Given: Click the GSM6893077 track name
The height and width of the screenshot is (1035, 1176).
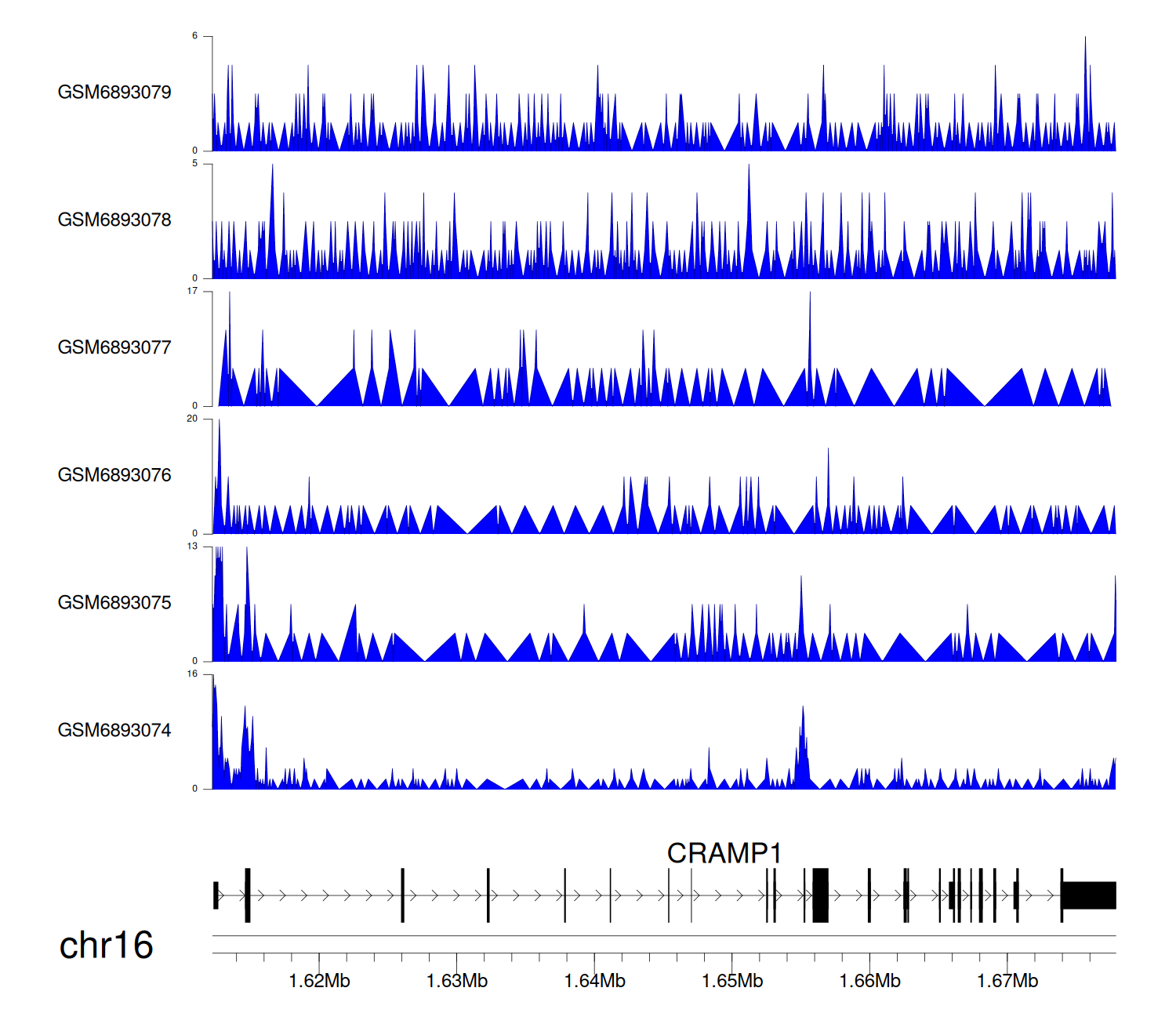Looking at the screenshot, I should [x=114, y=347].
